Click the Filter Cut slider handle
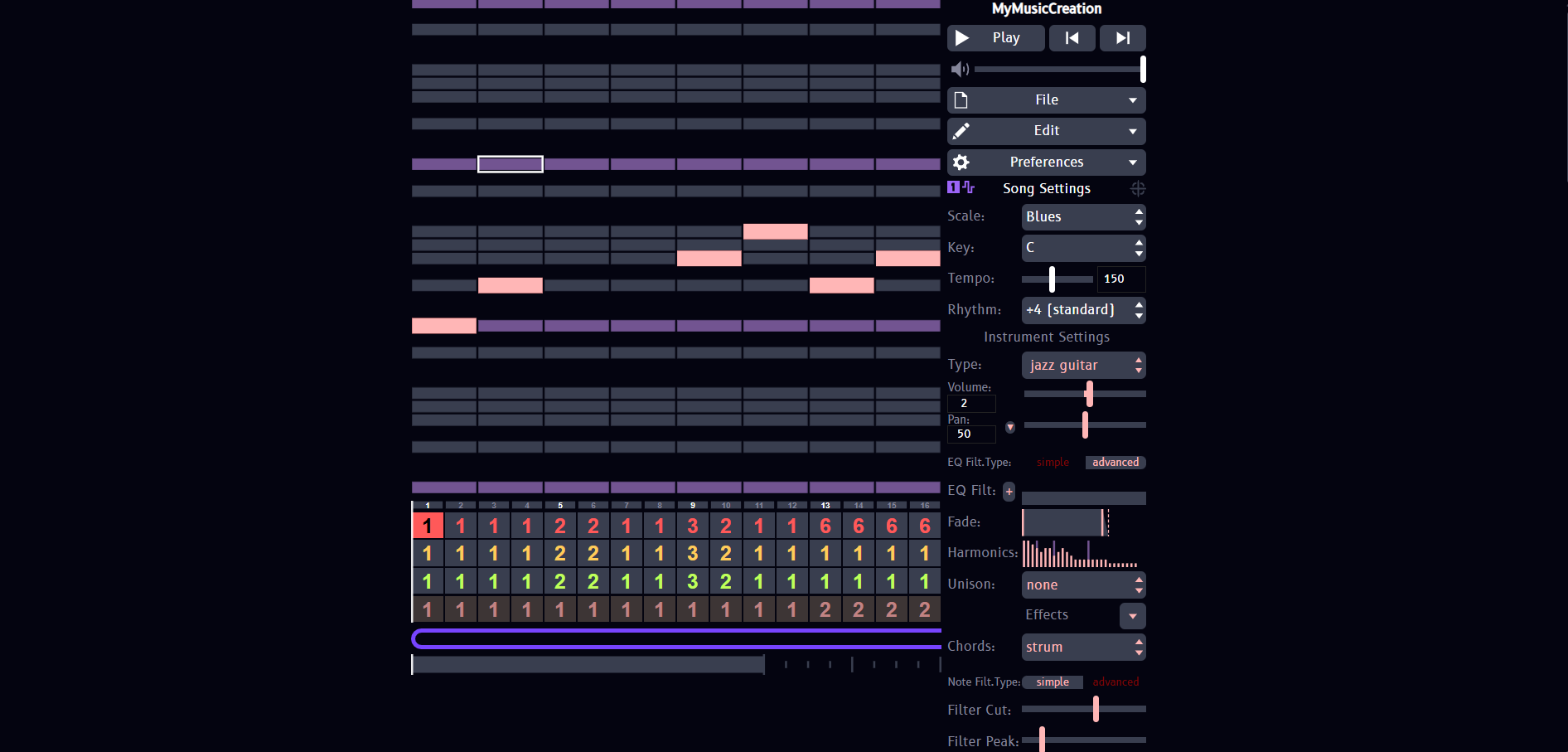Viewport: 1568px width, 752px height. coord(1096,709)
